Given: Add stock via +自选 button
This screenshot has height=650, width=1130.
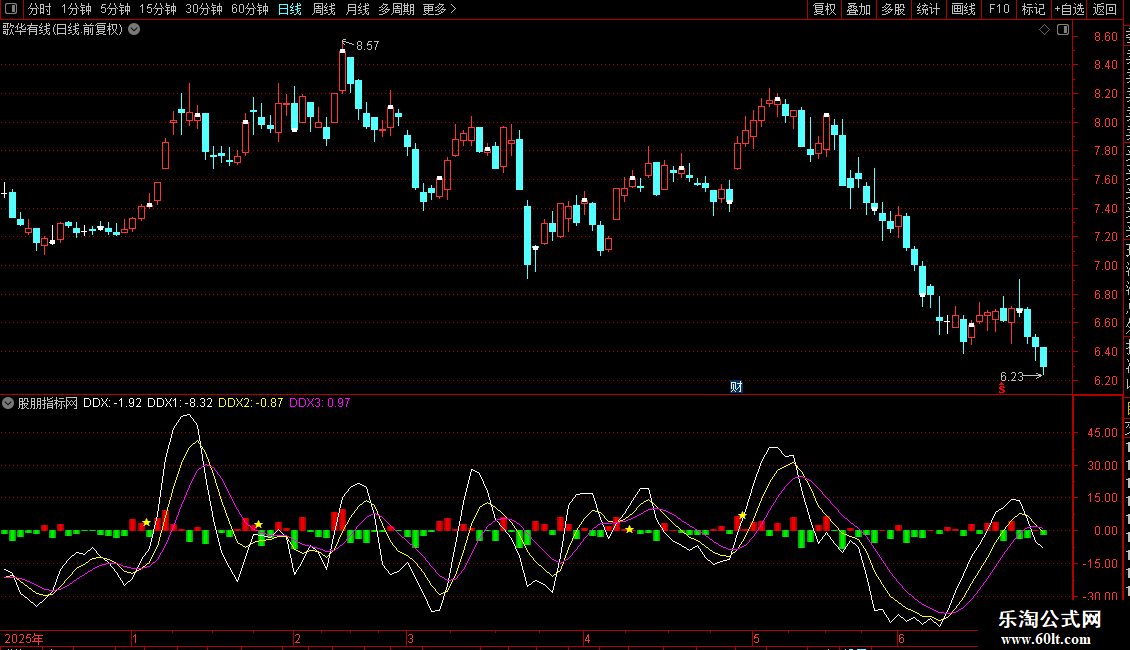Looking at the screenshot, I should coord(1069,9).
